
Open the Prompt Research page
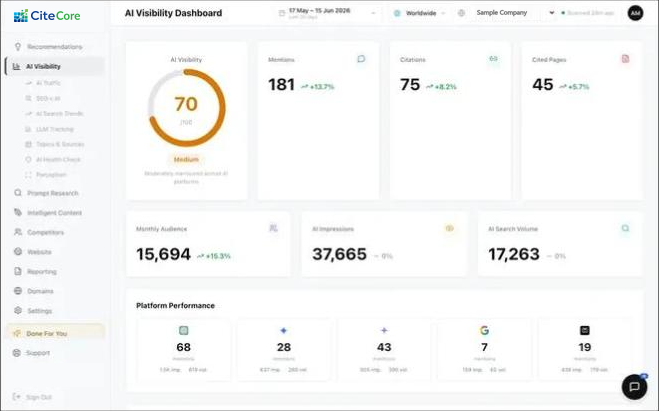click(x=55, y=193)
